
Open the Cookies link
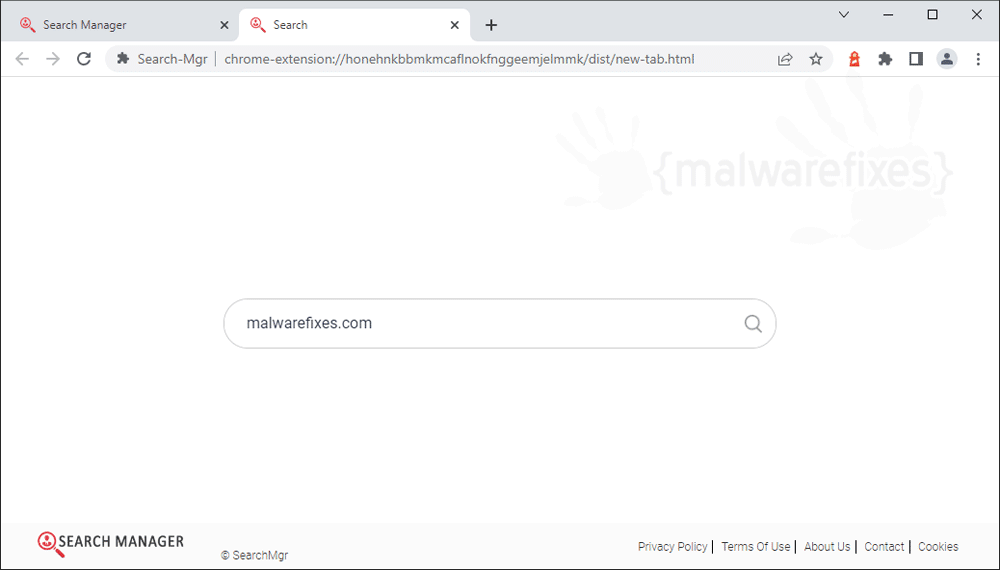[x=938, y=546]
